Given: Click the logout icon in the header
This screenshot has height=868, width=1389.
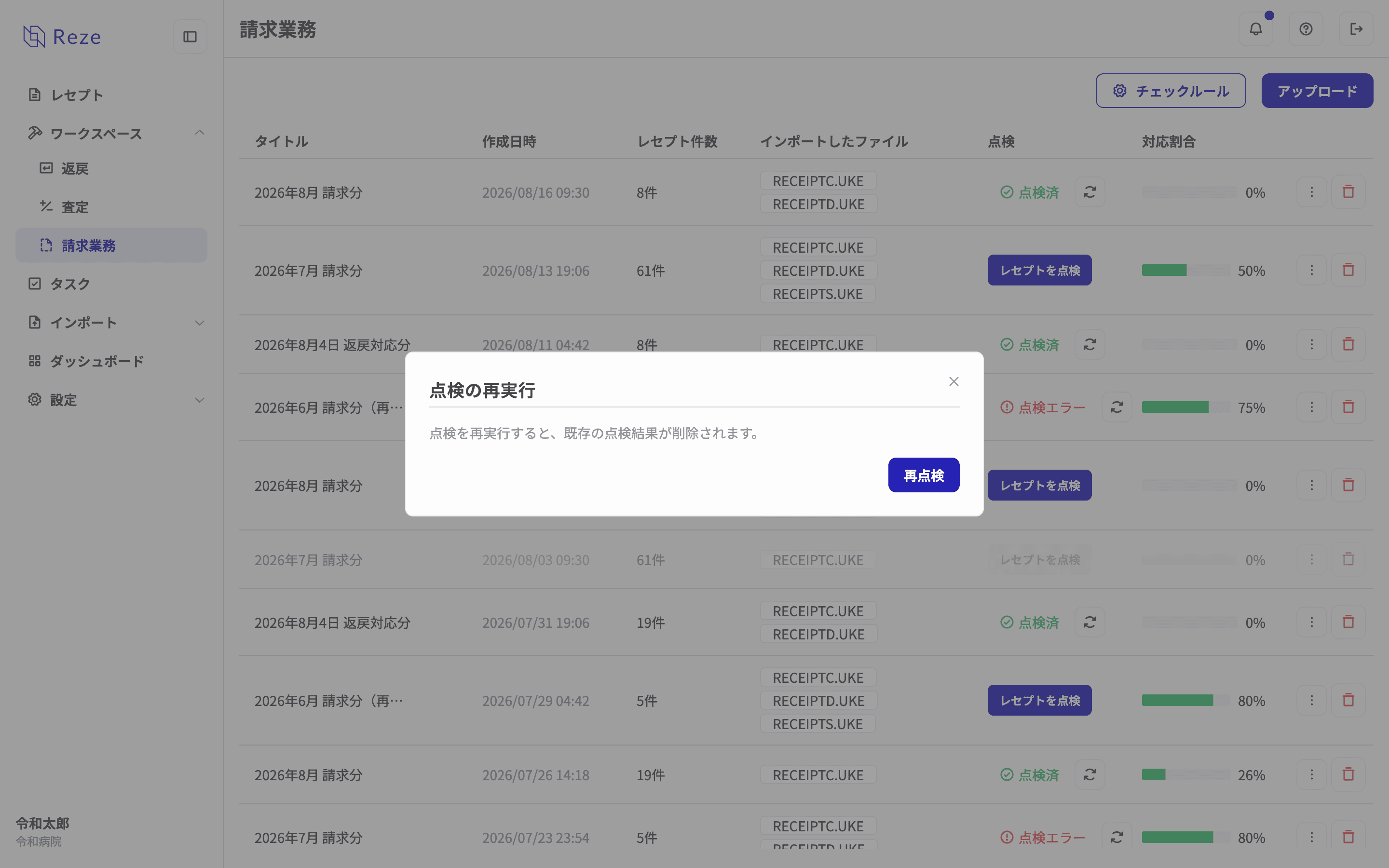Looking at the screenshot, I should 1356,29.
